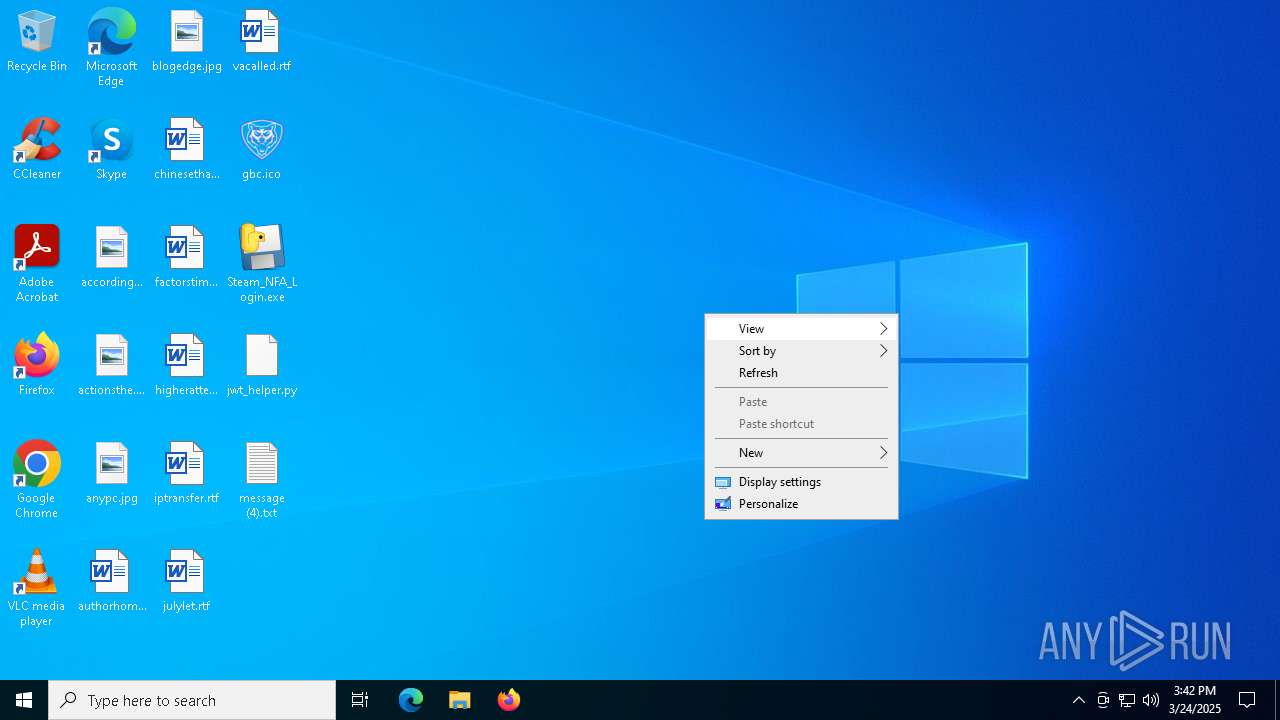1280x720 pixels.
Task: Open Firefox from the taskbar
Action: tap(509, 700)
